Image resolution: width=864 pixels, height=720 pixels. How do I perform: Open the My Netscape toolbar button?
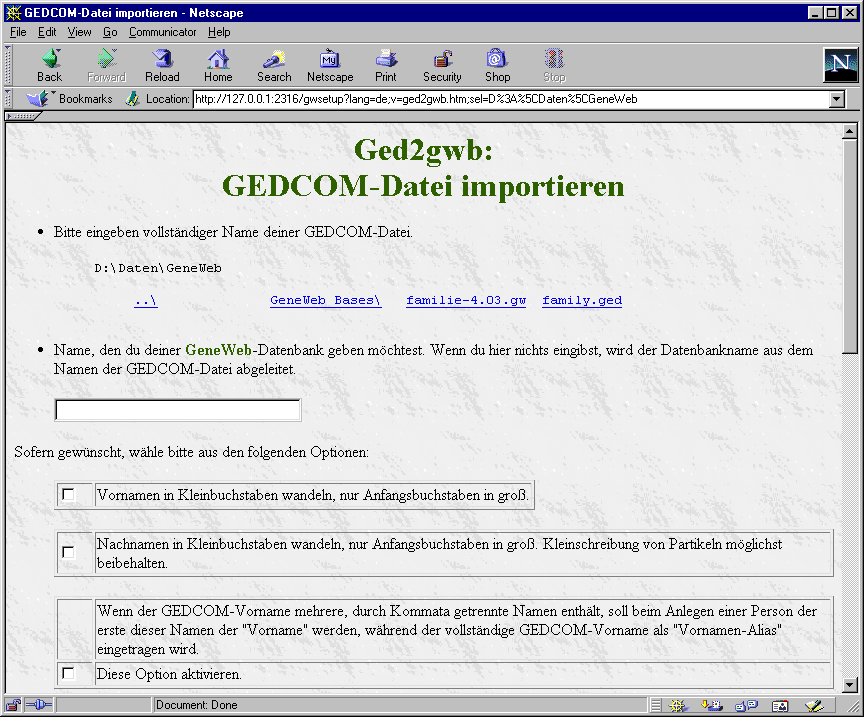pyautogui.click(x=330, y=66)
